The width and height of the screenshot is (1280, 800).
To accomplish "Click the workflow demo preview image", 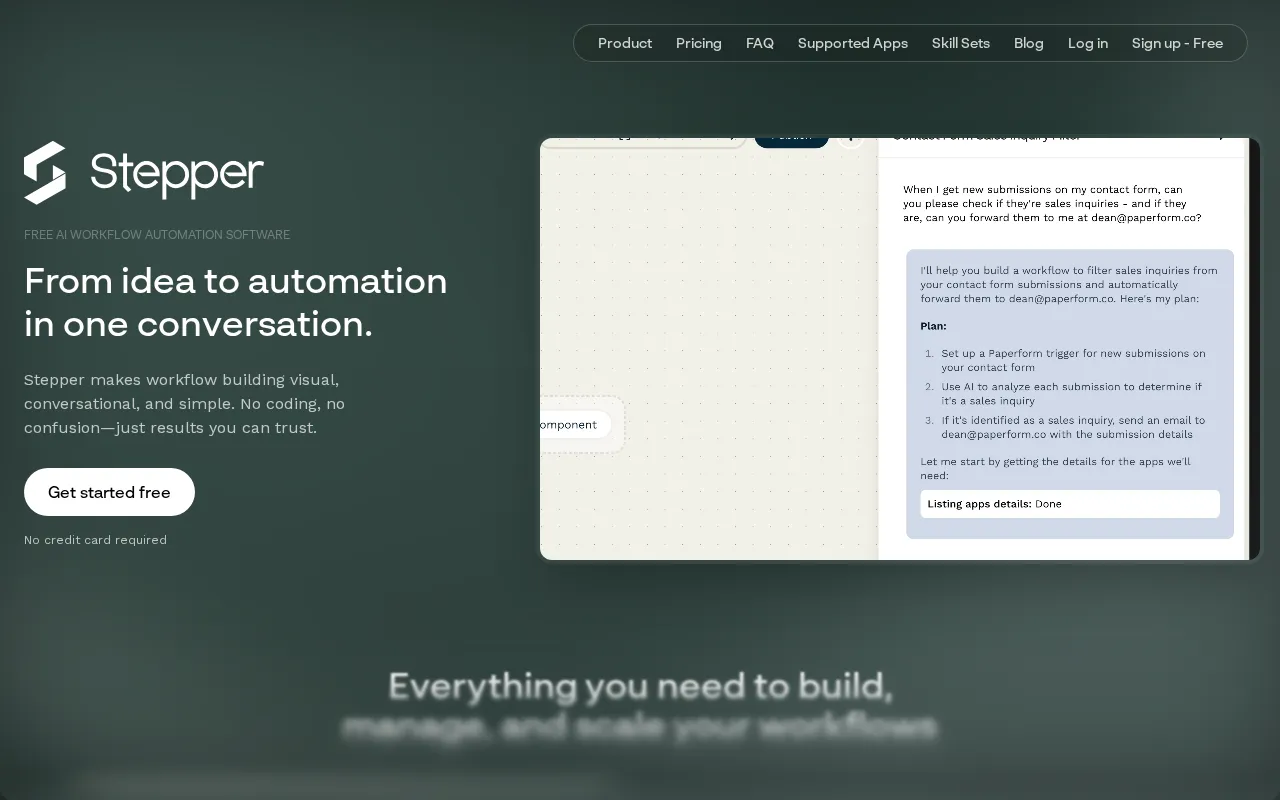I will [900, 349].
